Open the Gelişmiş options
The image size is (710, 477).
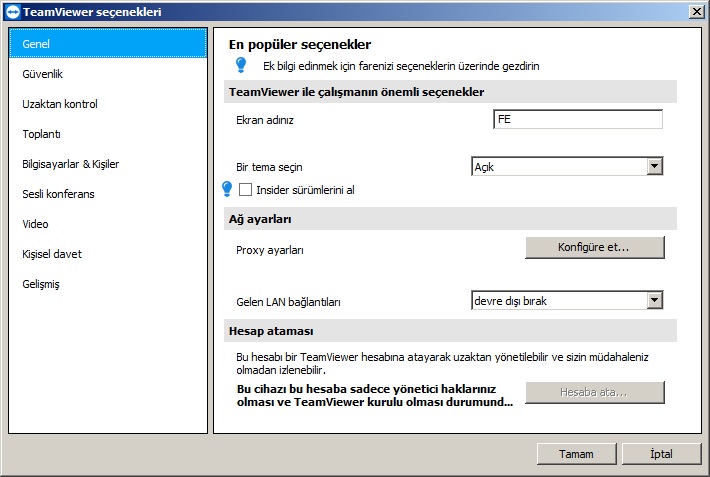tap(108, 284)
